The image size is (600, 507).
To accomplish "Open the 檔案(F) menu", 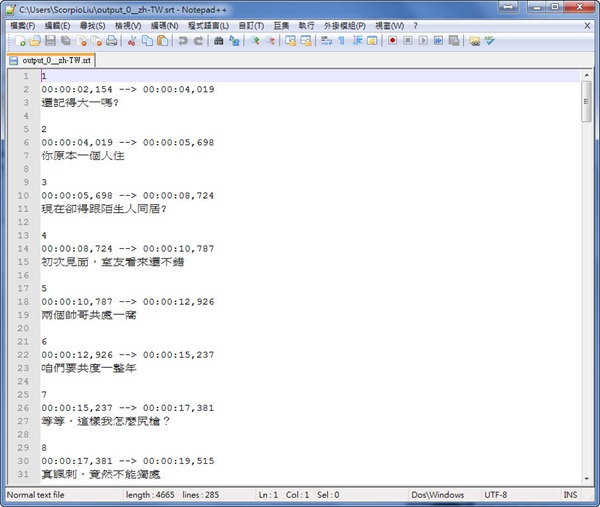I will (23, 26).
